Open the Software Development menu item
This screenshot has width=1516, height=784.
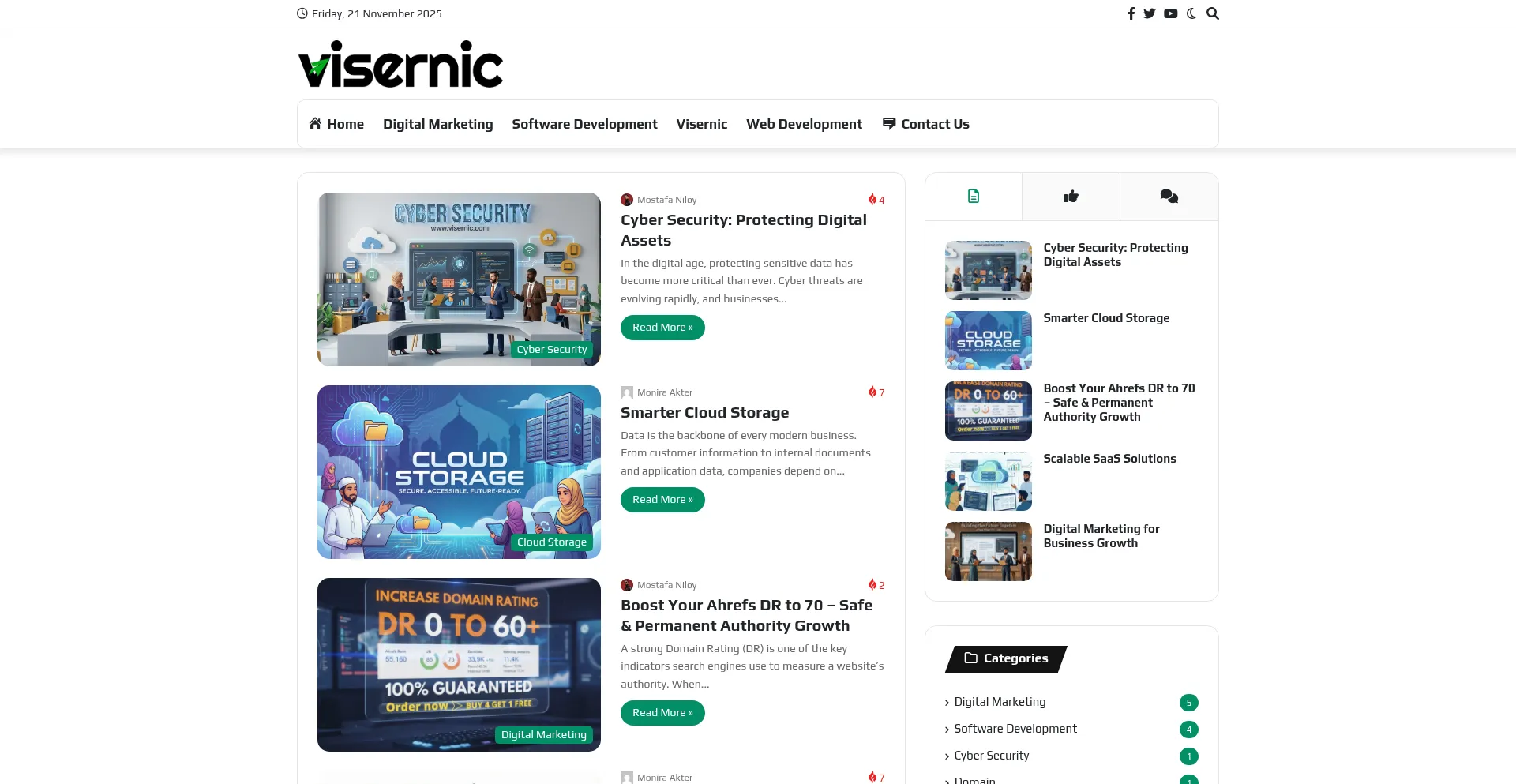584,124
